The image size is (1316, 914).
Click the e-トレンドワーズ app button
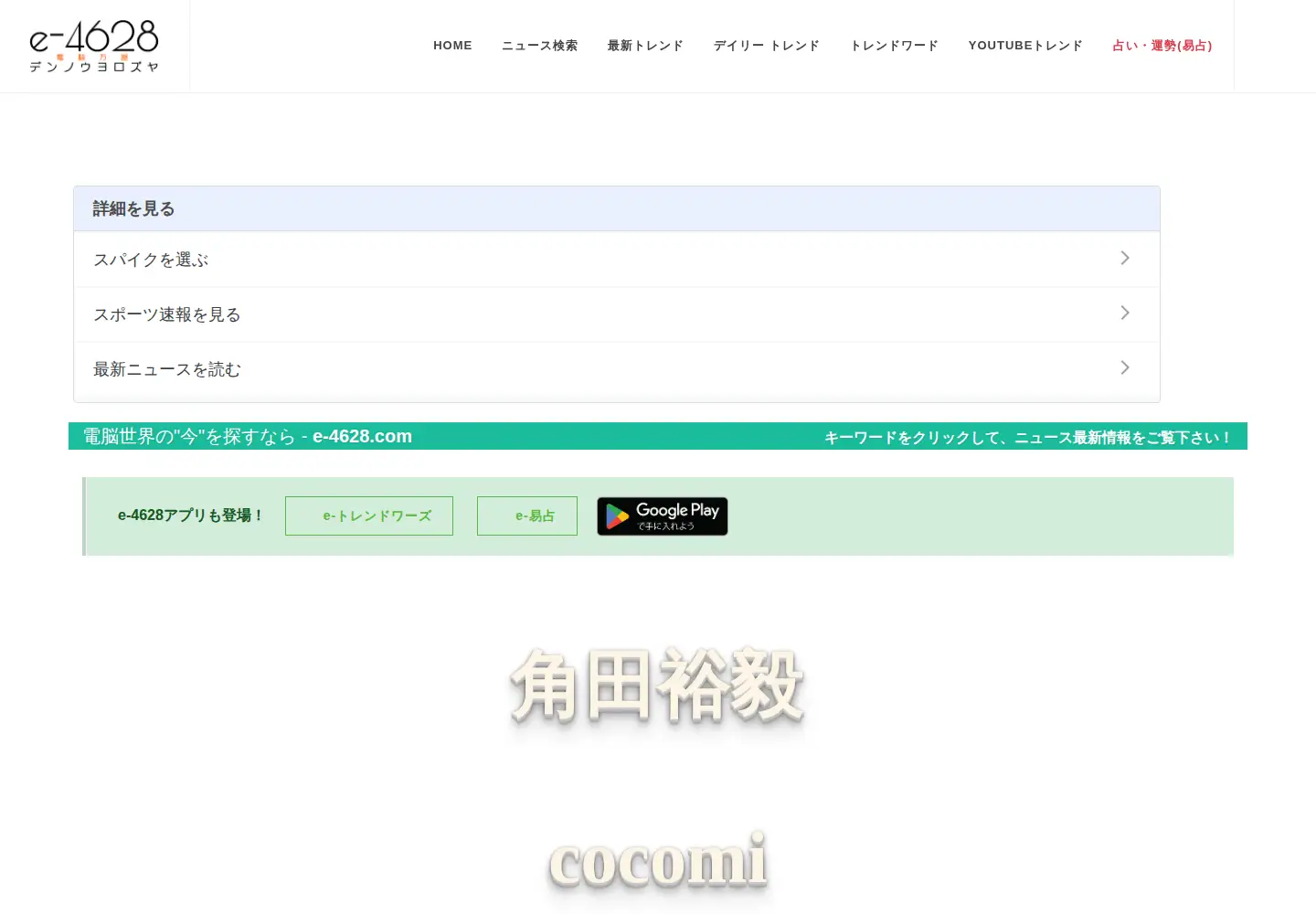pyautogui.click(x=369, y=516)
